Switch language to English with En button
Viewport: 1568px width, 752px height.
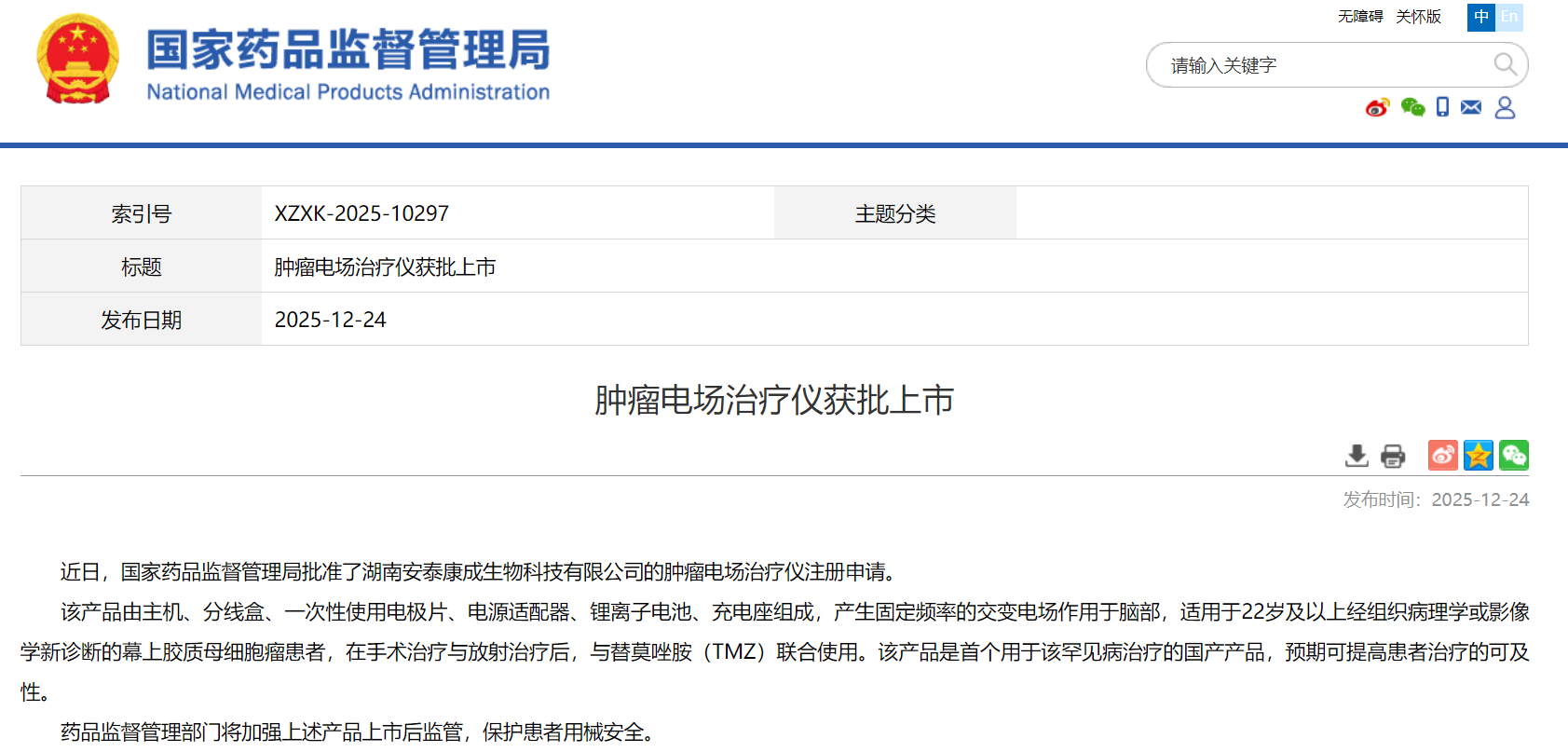[1509, 17]
